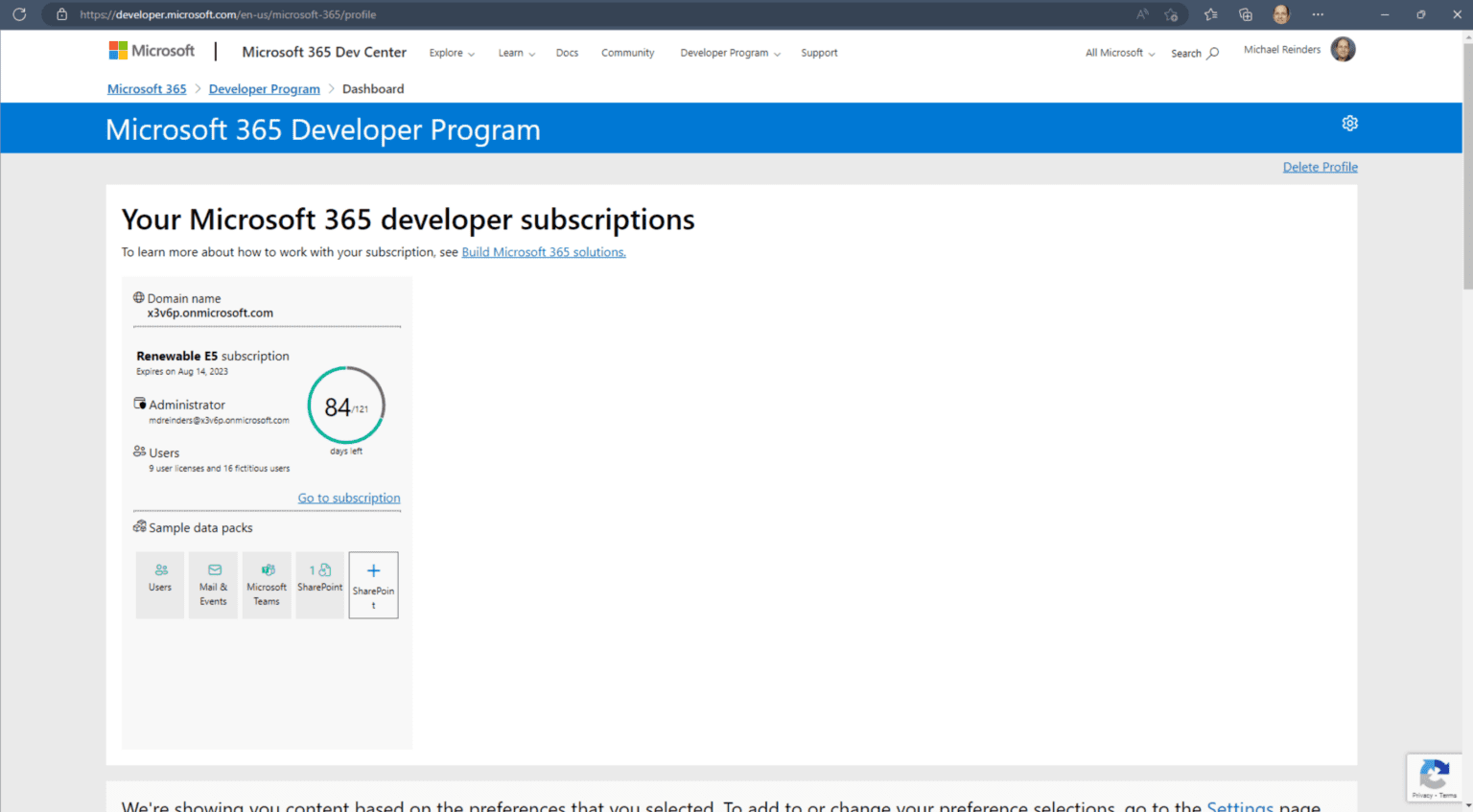Screen dimensions: 1473x812
Task: Click the Delete Profile link
Action: coord(1320,167)
